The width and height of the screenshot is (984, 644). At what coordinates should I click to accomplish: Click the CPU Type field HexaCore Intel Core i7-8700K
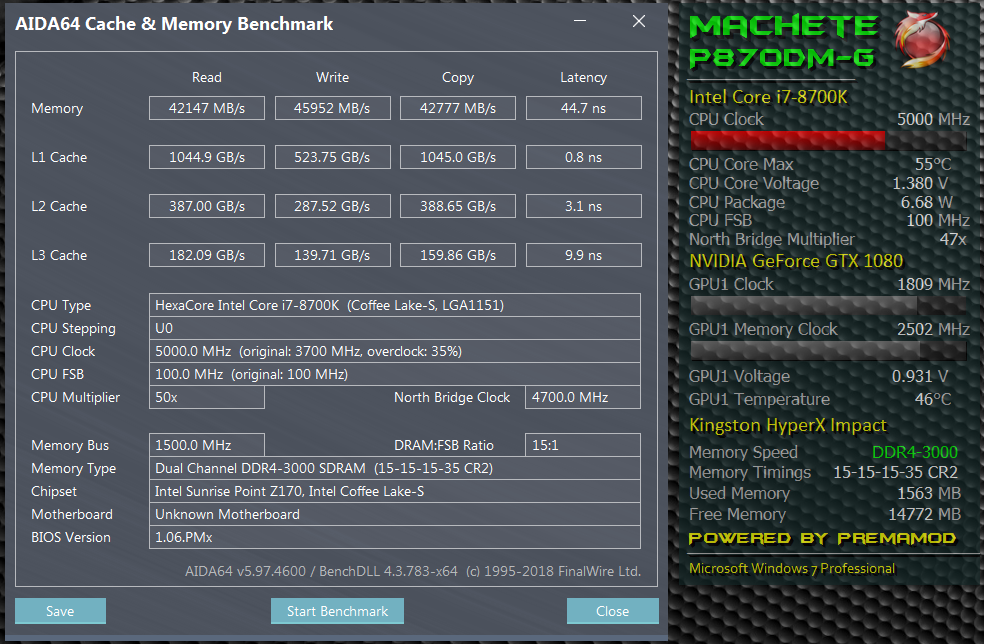click(395, 305)
